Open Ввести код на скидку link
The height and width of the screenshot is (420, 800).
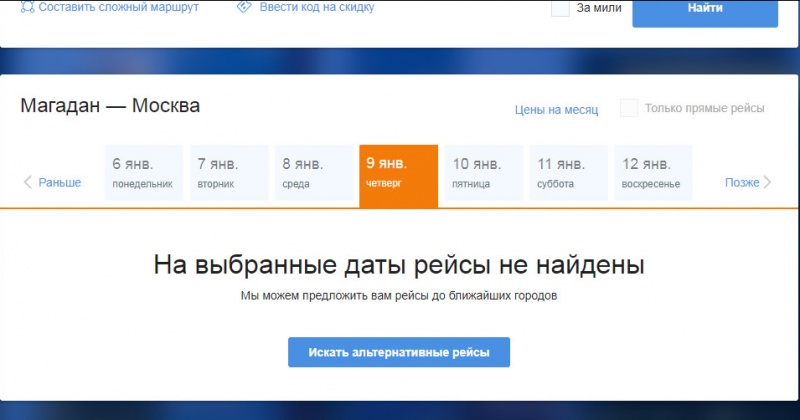pos(317,7)
